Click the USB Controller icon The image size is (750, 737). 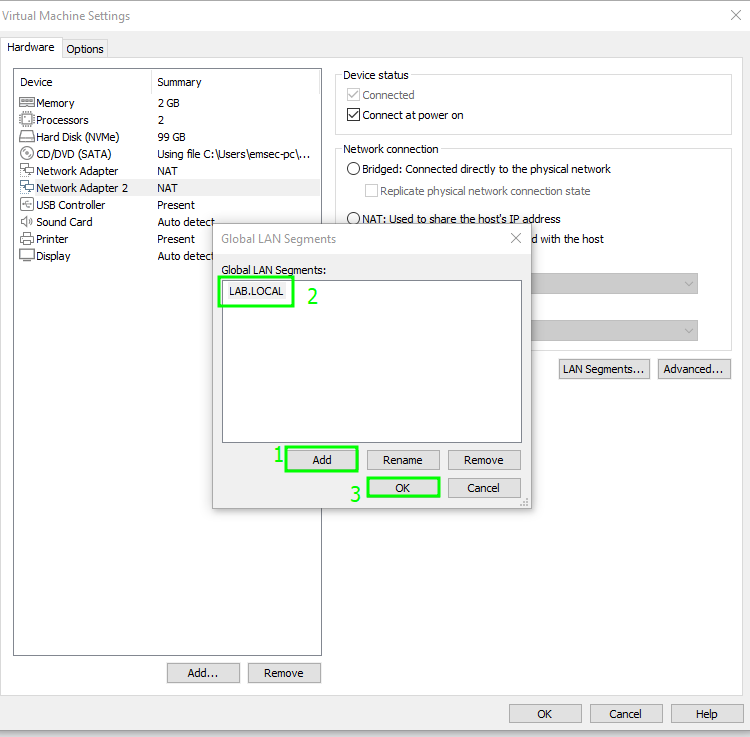[x=27, y=204]
